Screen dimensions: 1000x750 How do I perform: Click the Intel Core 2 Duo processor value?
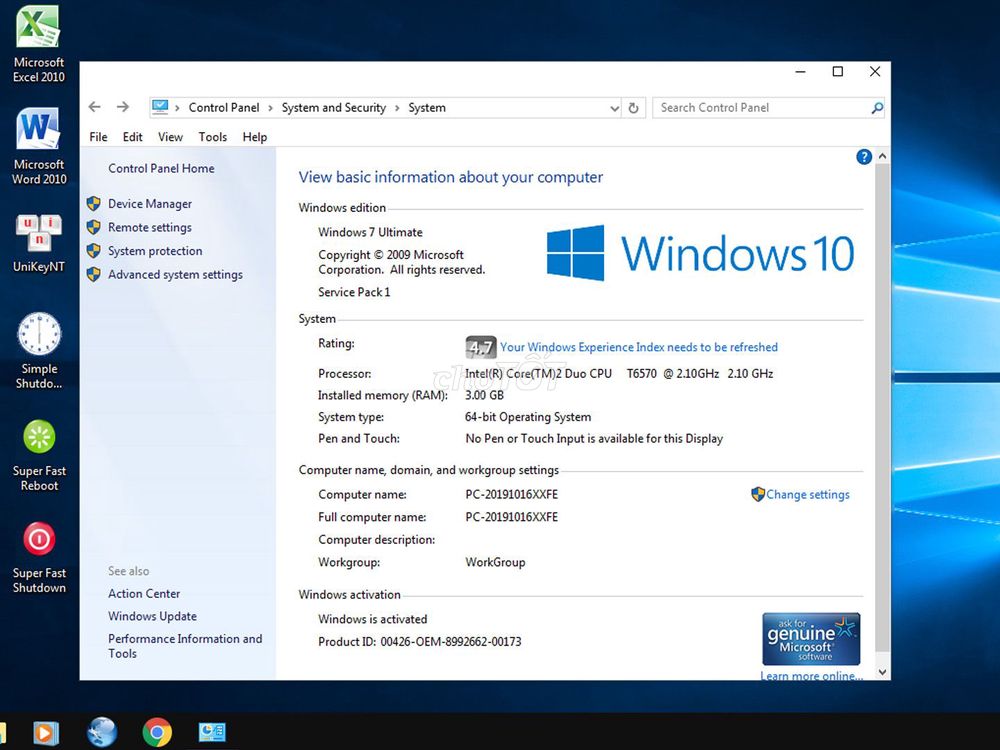619,374
